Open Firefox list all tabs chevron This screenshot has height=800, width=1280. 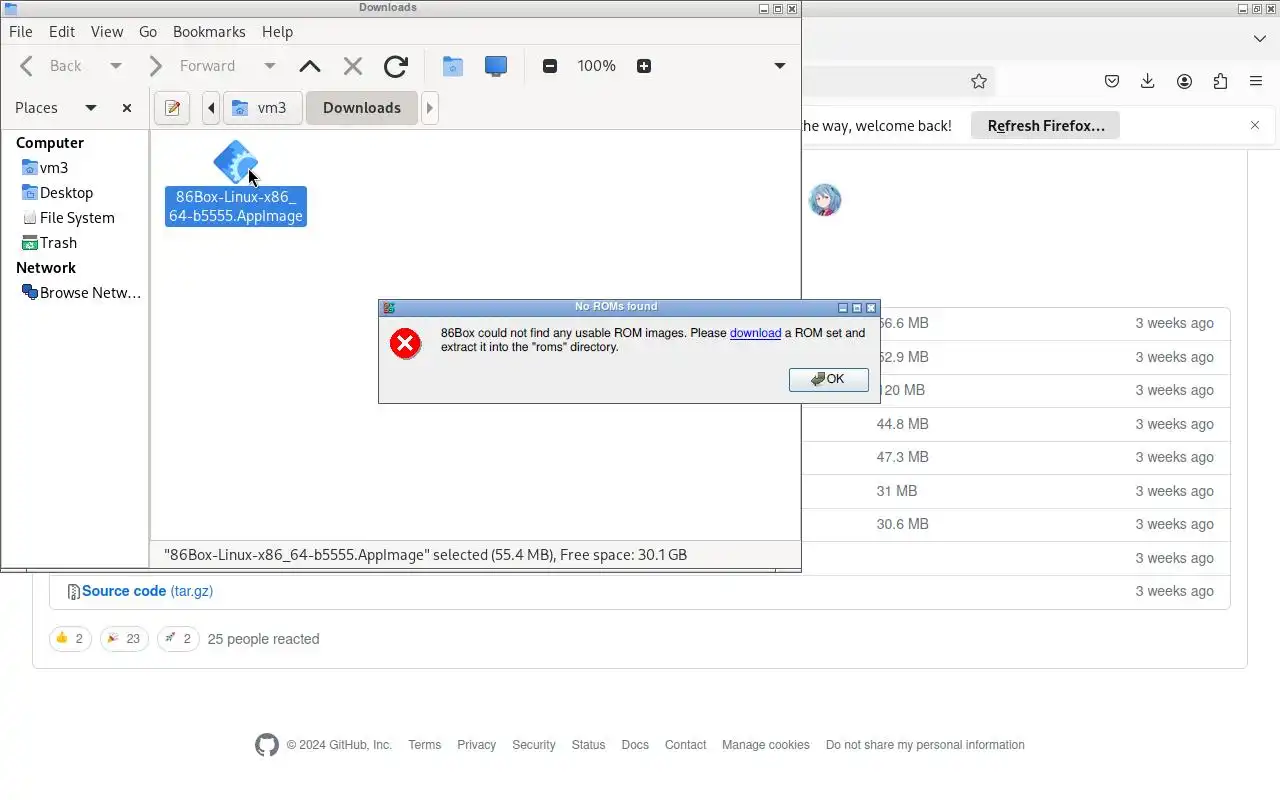click(x=1260, y=39)
